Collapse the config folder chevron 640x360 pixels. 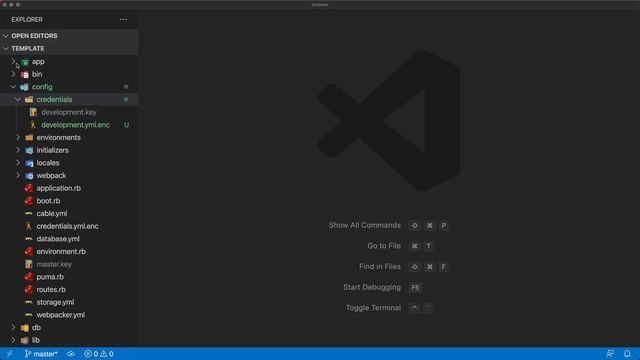tap(13, 87)
